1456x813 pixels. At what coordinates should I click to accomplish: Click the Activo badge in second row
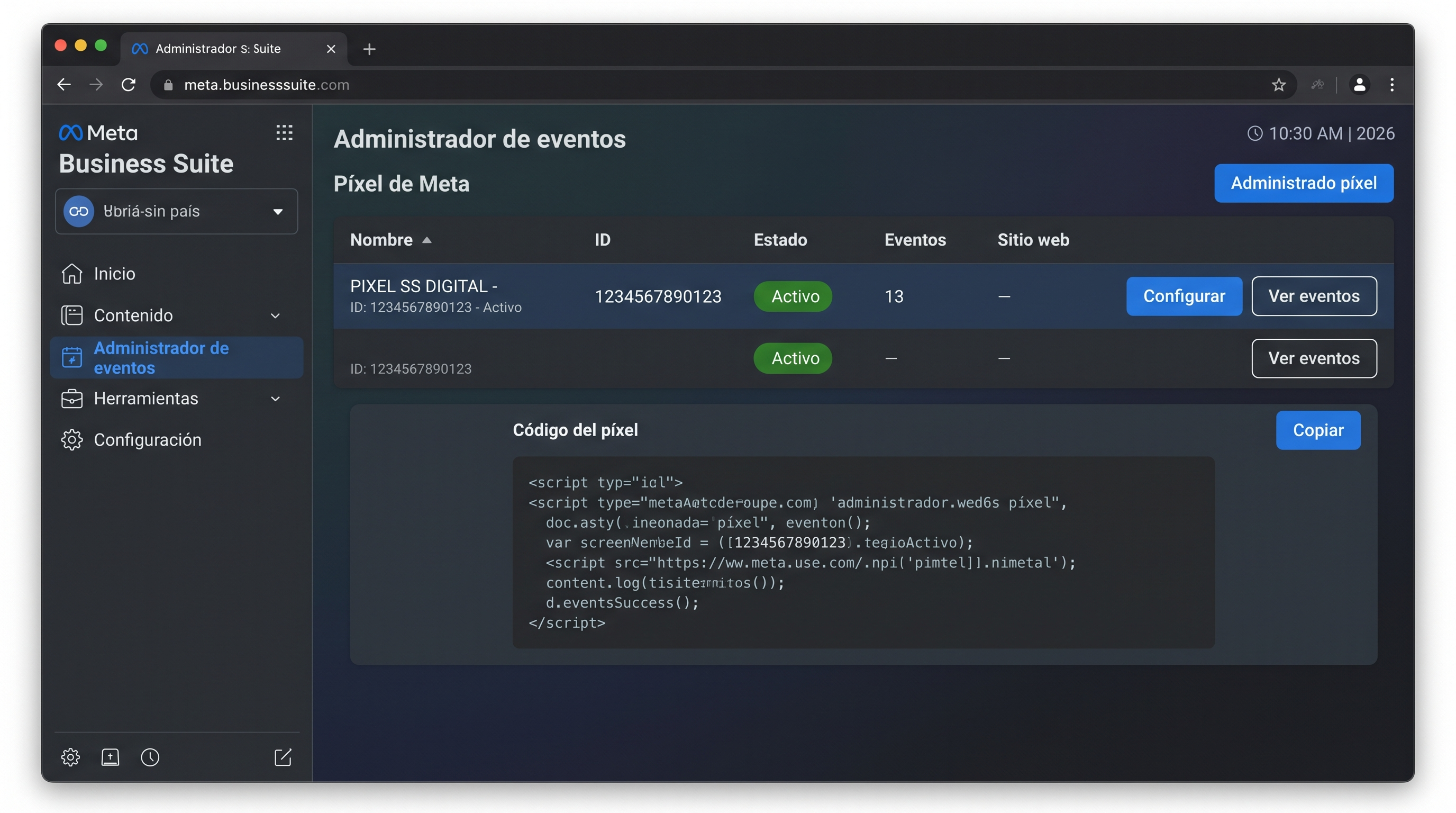[793, 358]
